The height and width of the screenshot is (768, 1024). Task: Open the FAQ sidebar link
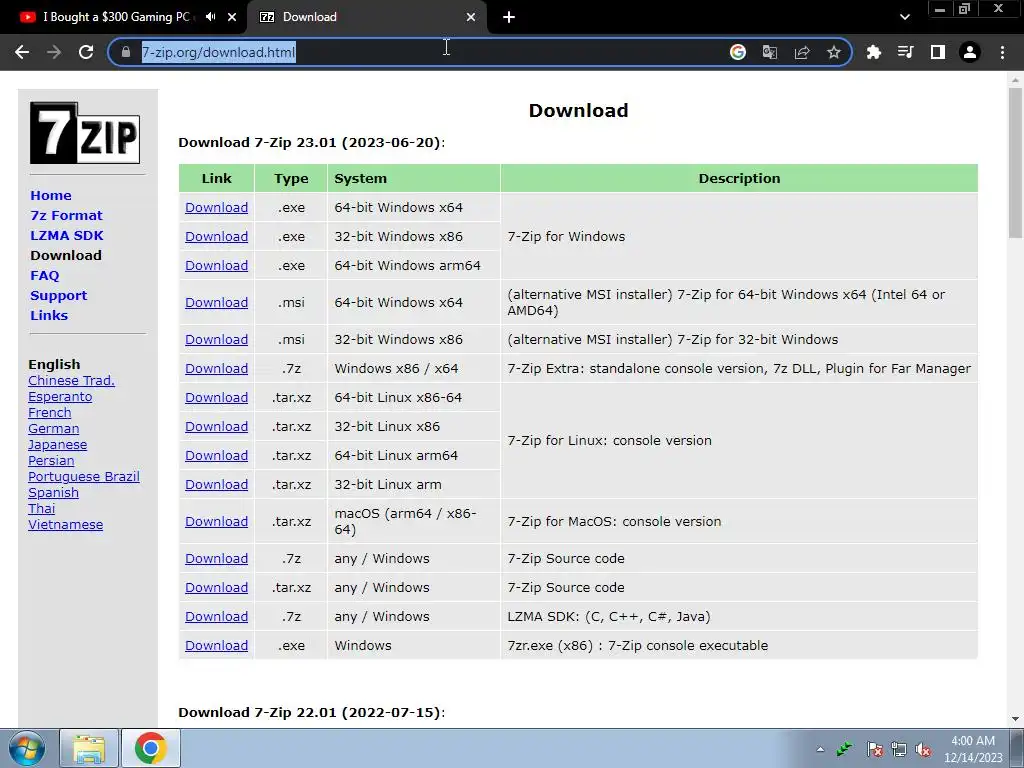[x=44, y=276]
